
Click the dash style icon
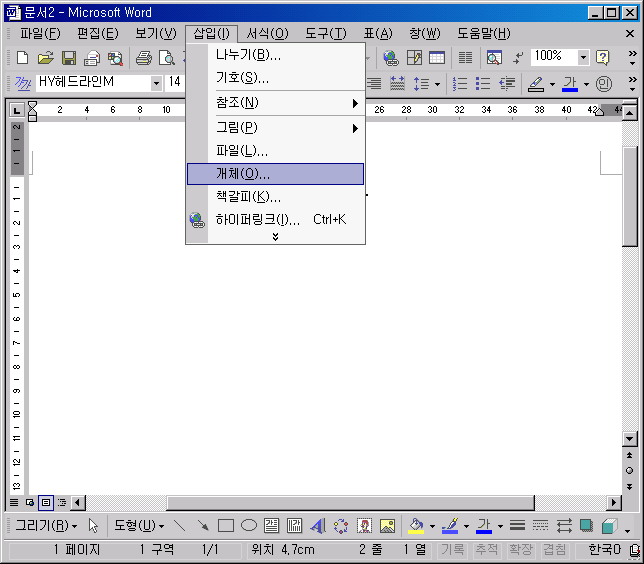[x=540, y=525]
